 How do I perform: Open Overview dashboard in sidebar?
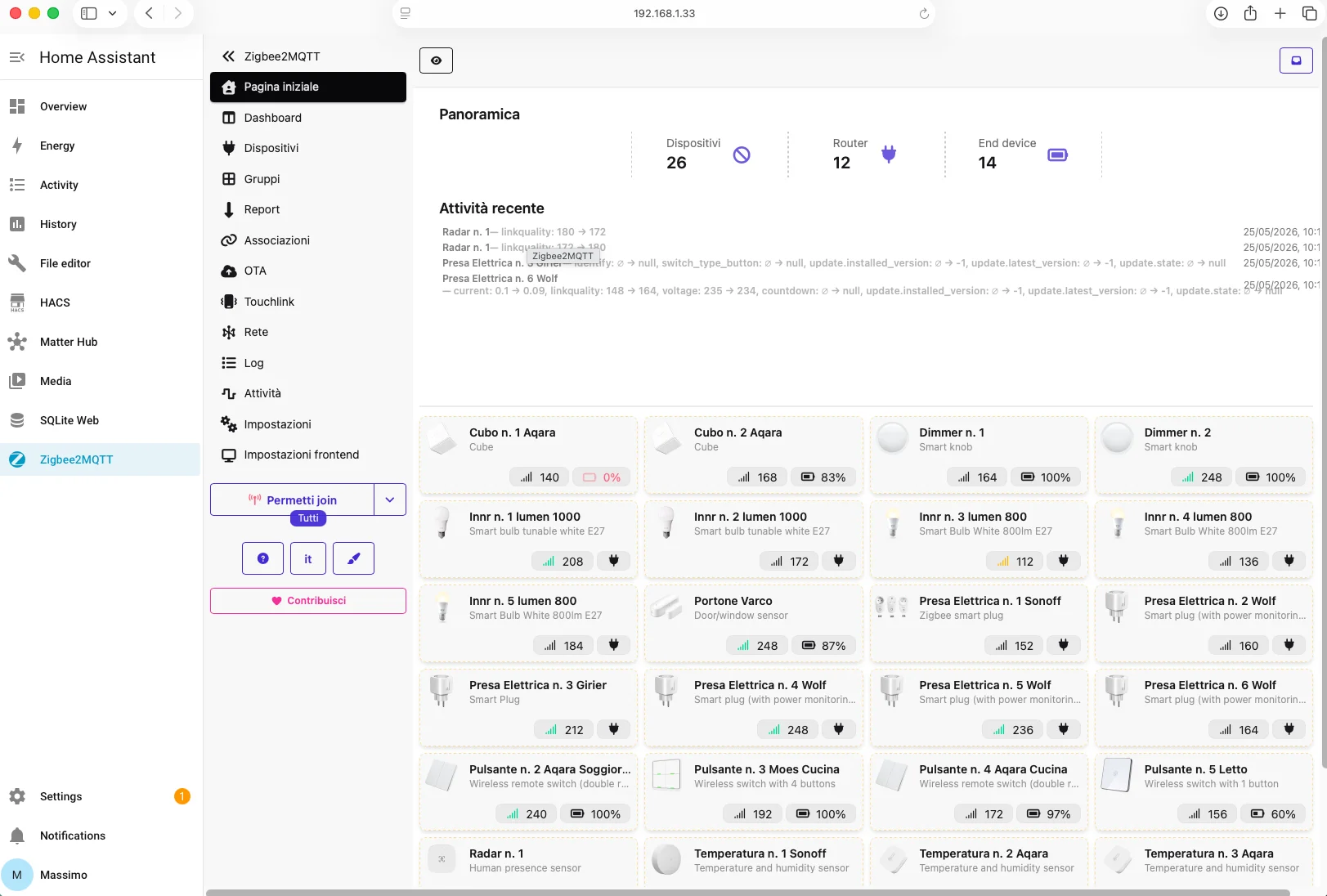tap(100, 106)
